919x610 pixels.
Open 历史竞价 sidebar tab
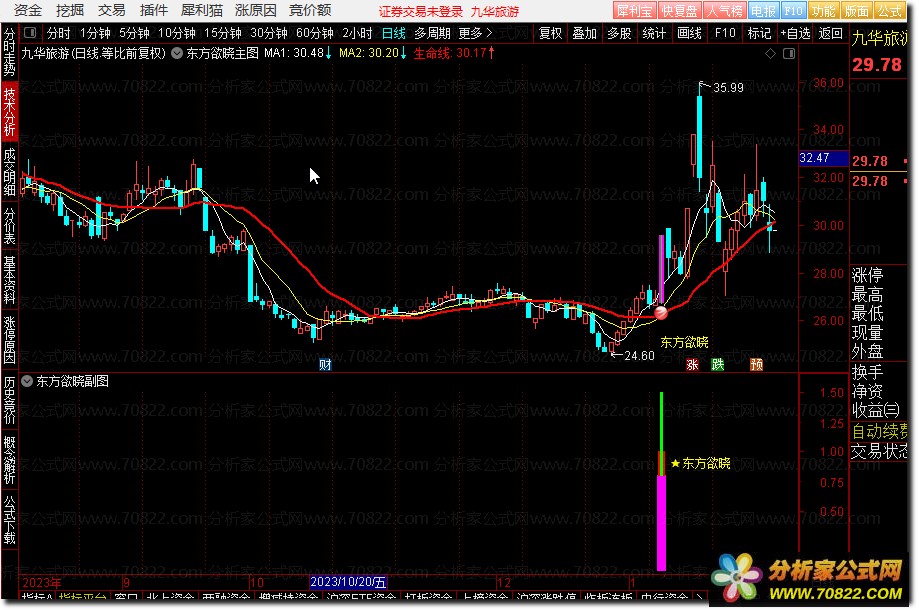9,400
